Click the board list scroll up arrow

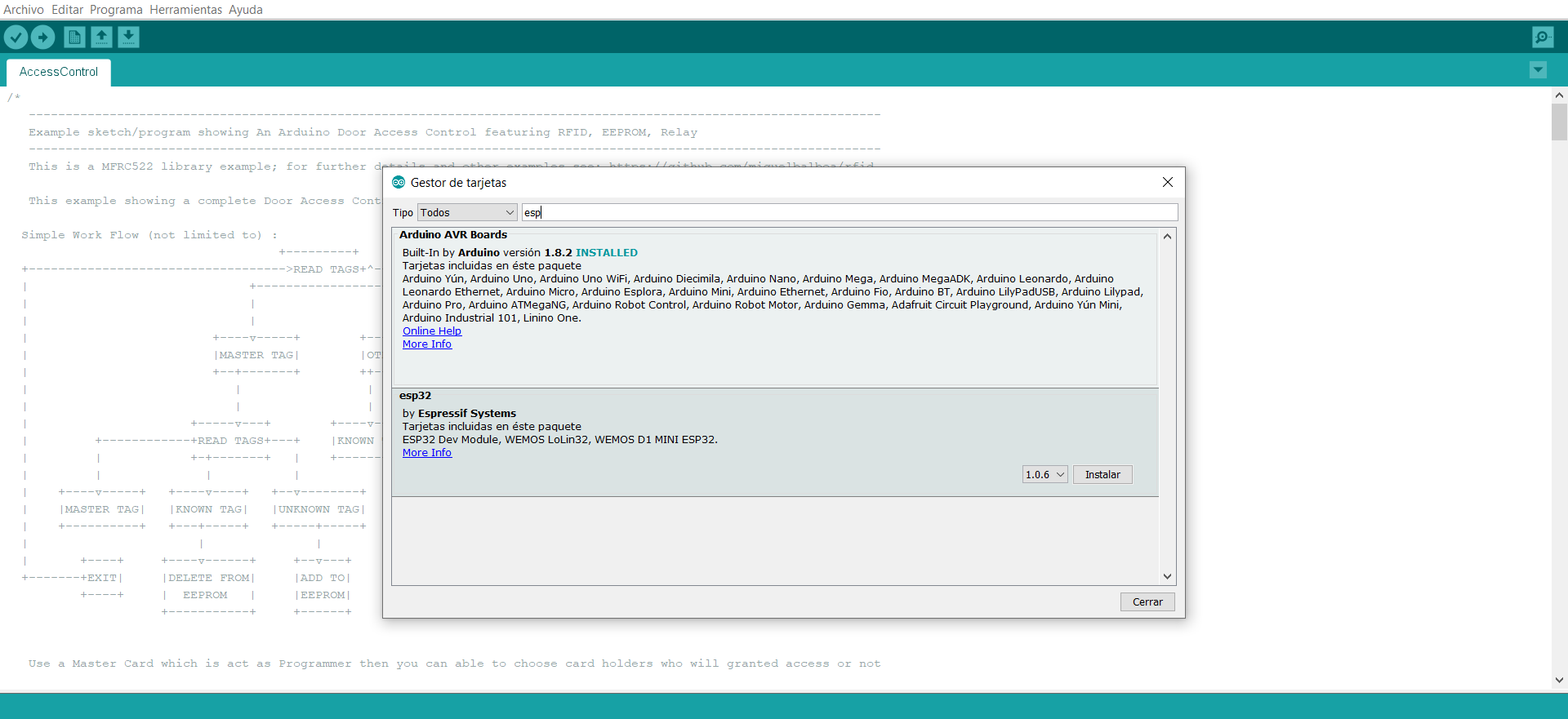pos(1167,237)
